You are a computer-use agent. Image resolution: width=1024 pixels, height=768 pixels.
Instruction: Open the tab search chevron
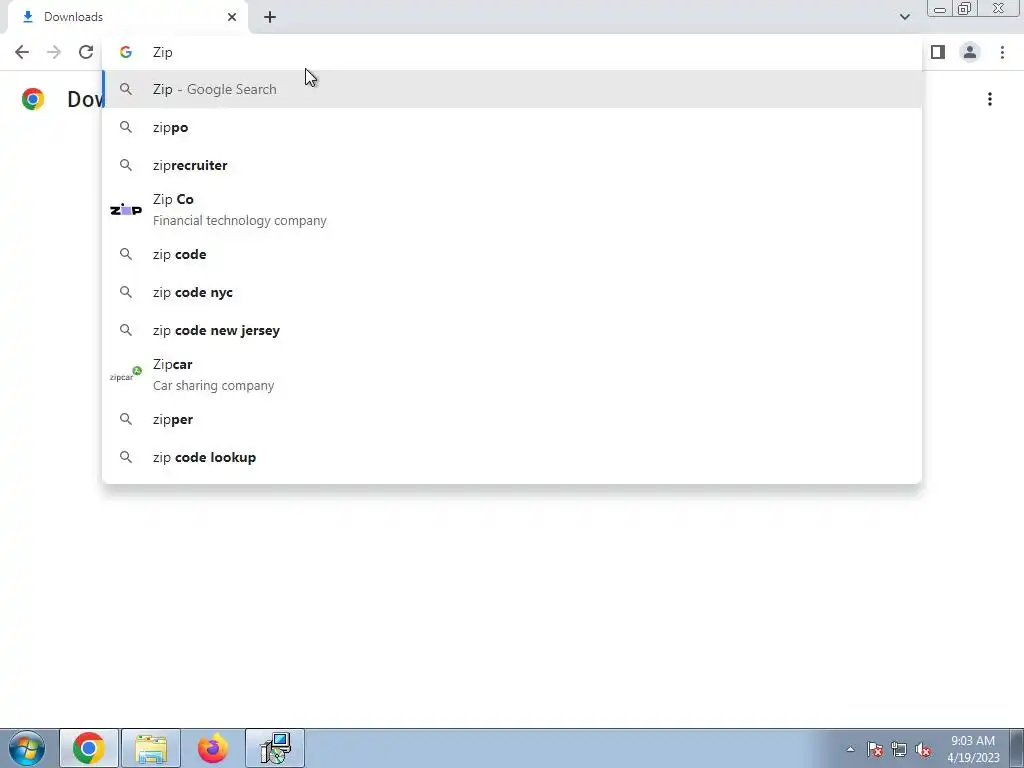click(904, 17)
